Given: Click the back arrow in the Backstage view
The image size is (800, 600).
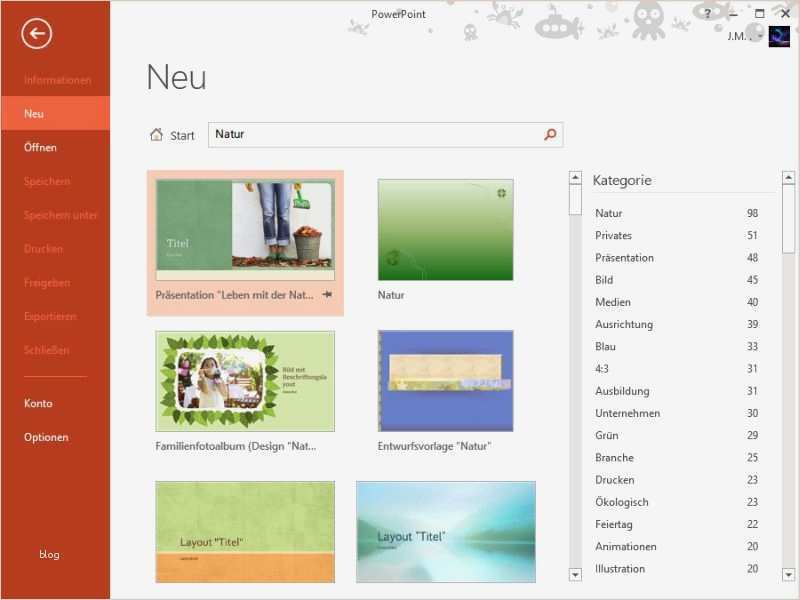Looking at the screenshot, I should coord(36,34).
